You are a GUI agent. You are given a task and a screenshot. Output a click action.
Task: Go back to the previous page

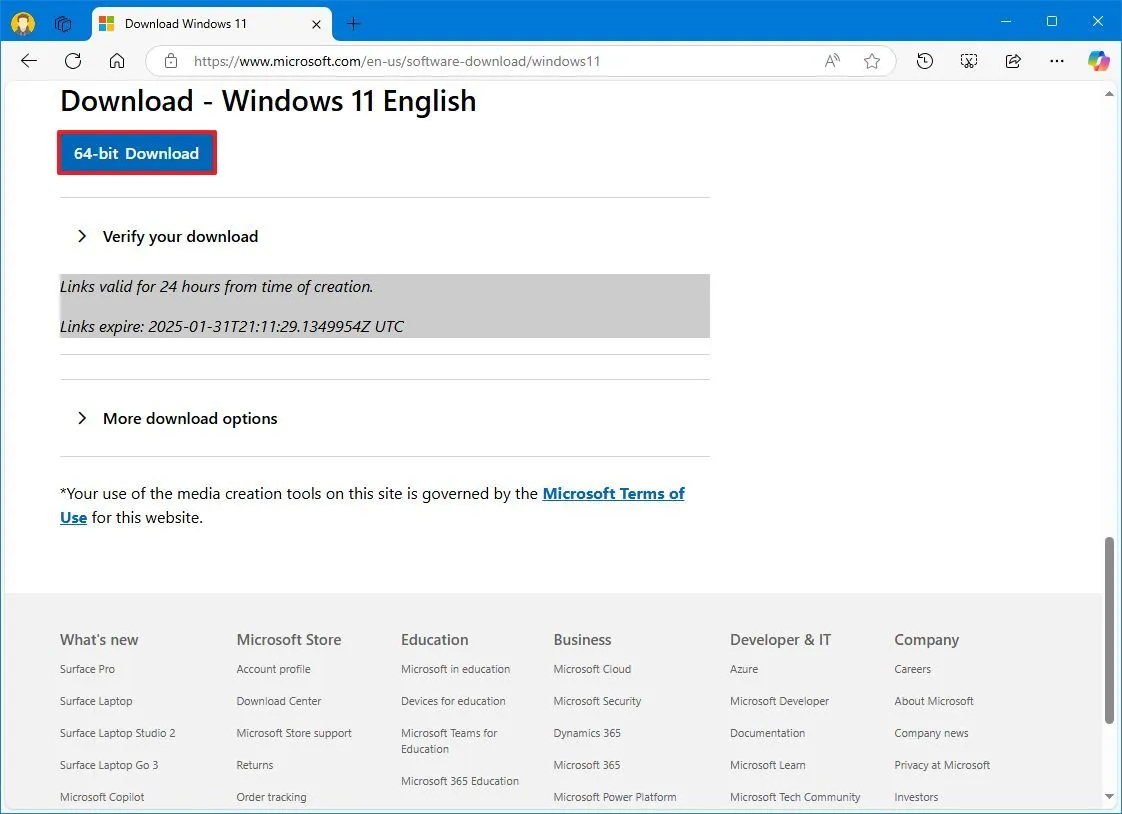click(28, 61)
